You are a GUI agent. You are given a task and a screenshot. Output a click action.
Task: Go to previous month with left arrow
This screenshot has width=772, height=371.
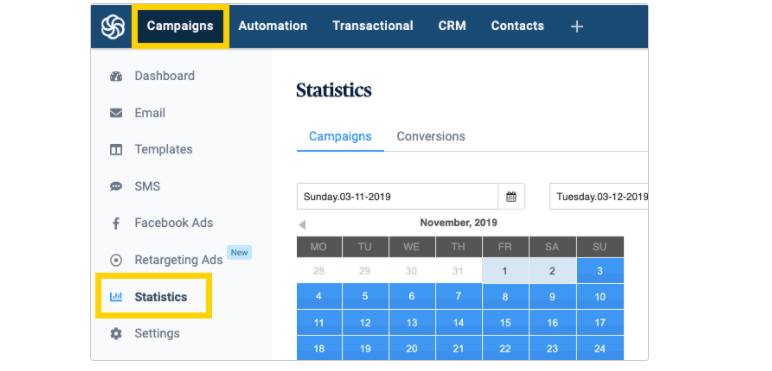point(302,225)
